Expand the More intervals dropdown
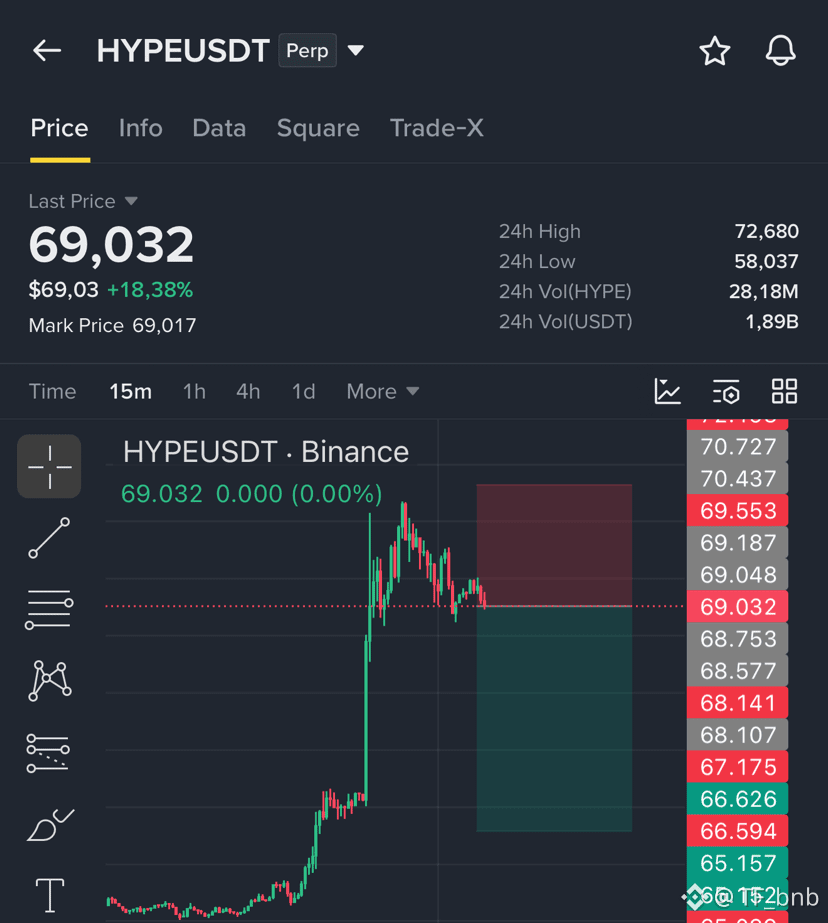Viewport: 828px width, 923px height. point(383,391)
